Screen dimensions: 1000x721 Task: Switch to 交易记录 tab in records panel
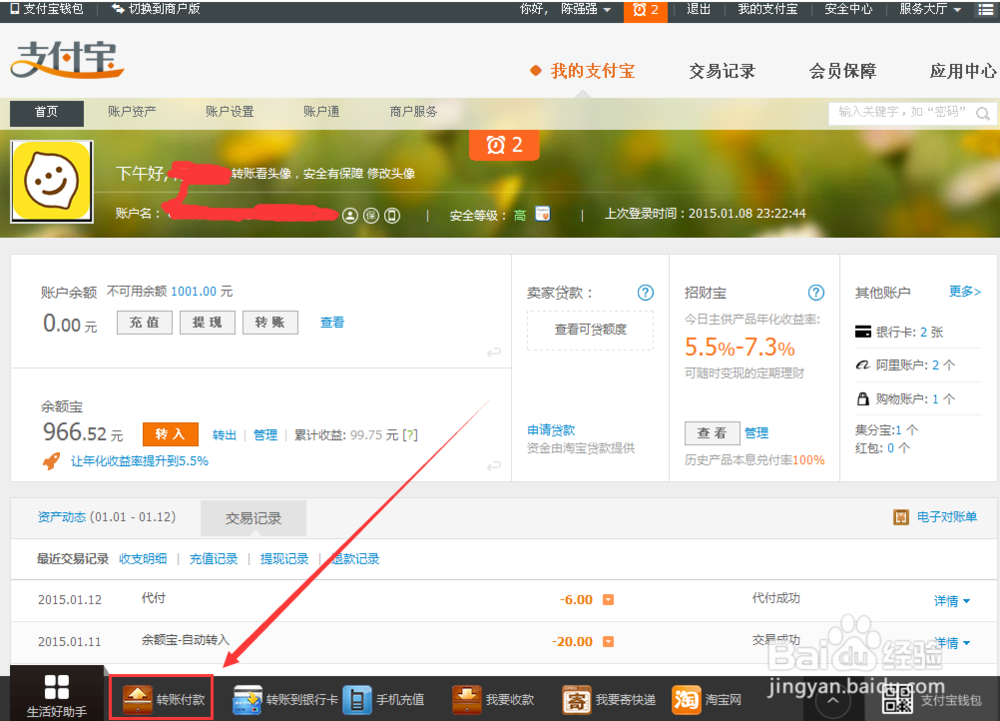(x=253, y=518)
